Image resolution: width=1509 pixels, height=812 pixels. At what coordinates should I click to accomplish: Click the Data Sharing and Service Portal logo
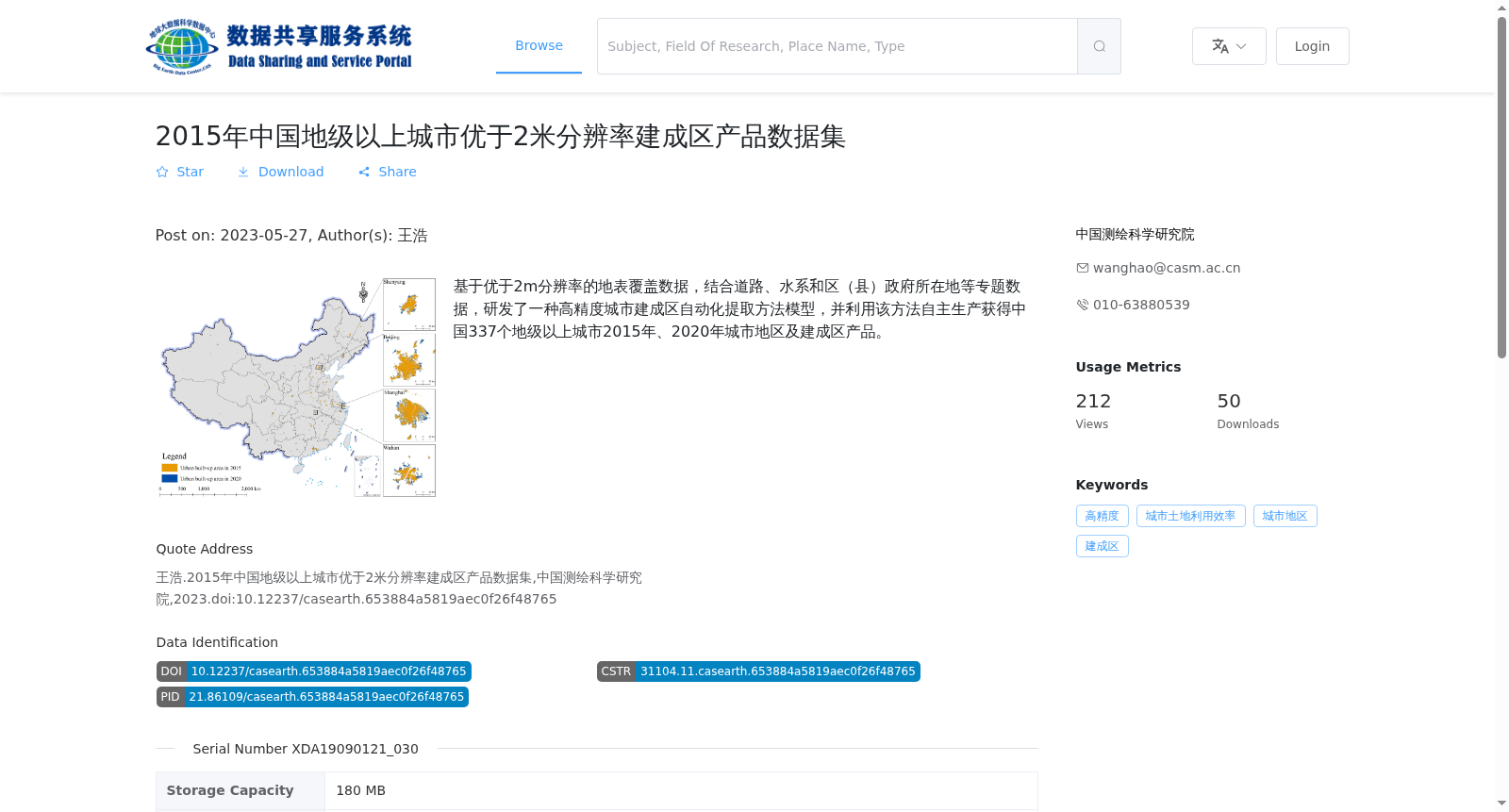coord(279,46)
